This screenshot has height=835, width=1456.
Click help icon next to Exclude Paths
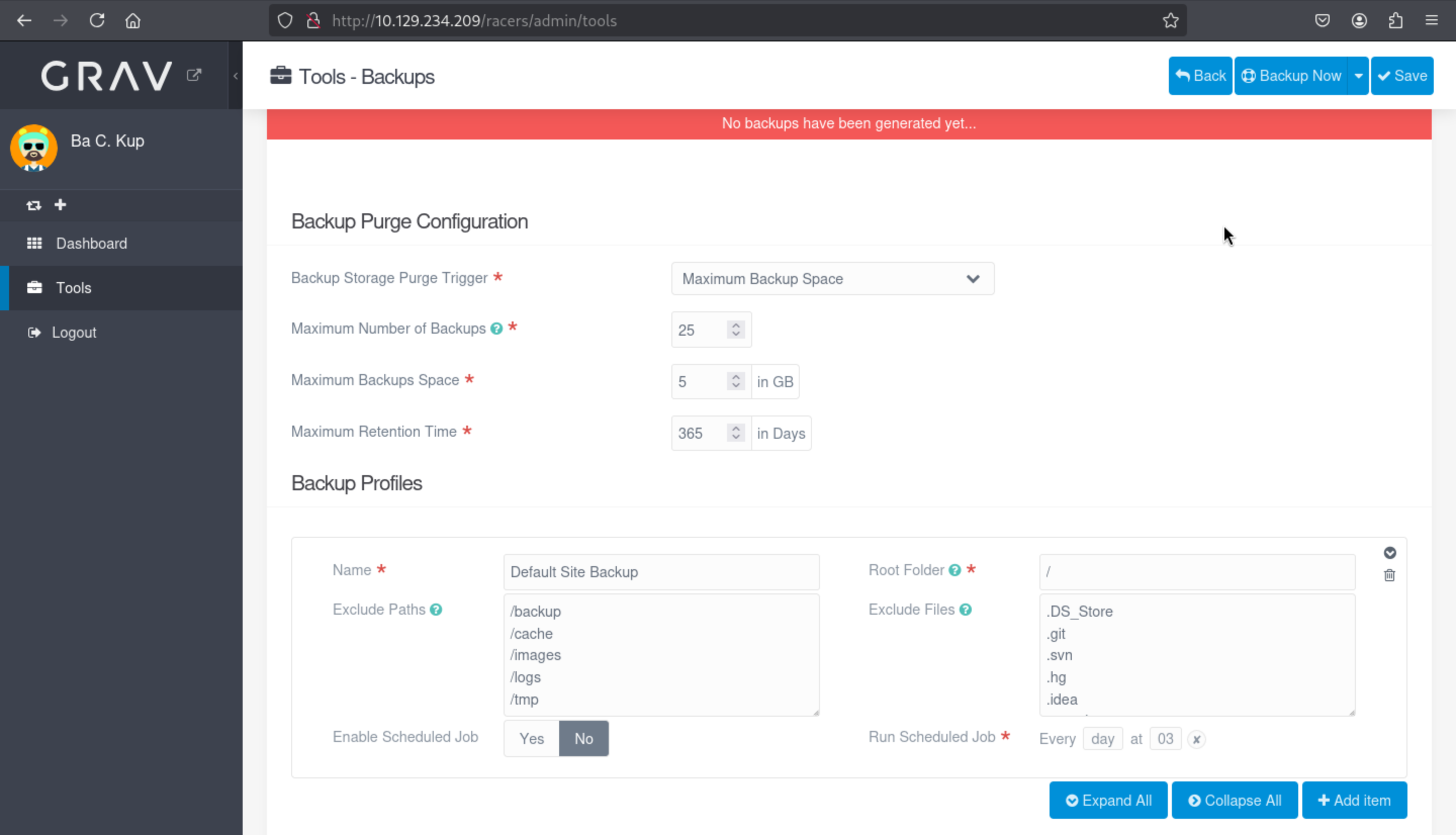[436, 610]
